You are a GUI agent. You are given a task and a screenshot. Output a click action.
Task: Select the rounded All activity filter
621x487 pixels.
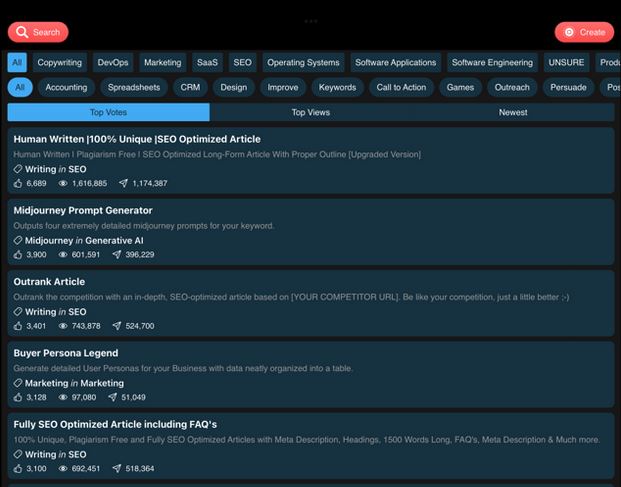(20, 88)
